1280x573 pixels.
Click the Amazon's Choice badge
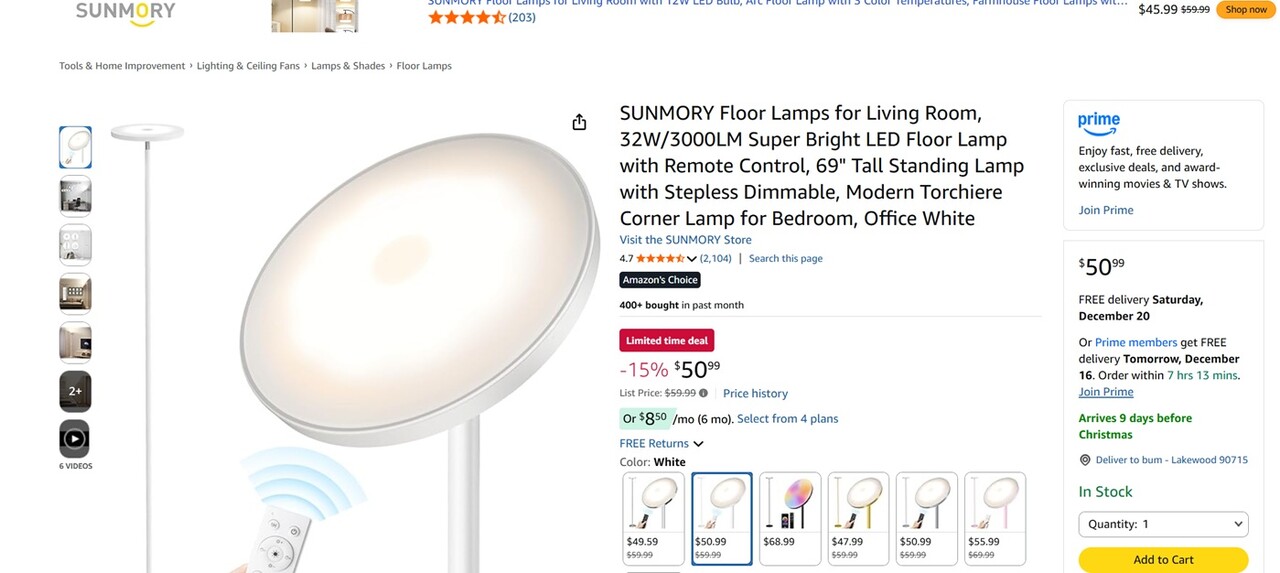pyautogui.click(x=660, y=280)
